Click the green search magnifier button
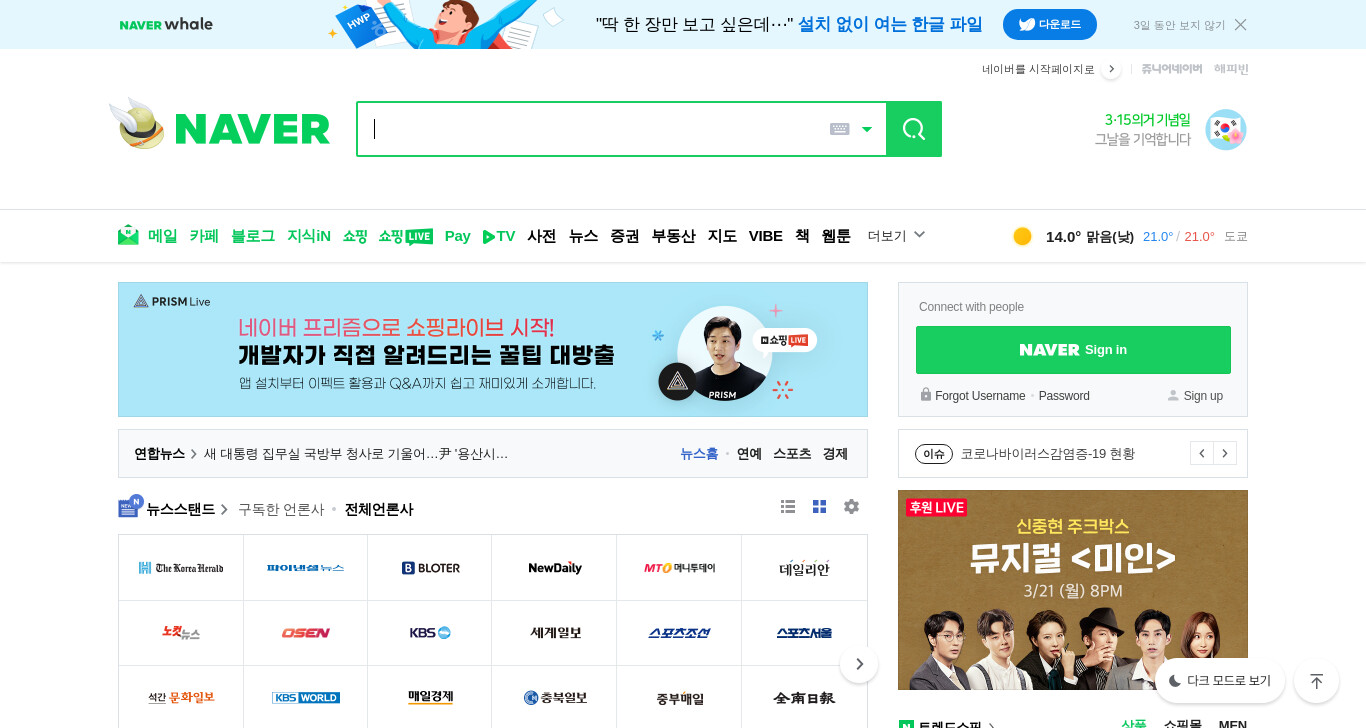1366x728 pixels. tap(914, 129)
